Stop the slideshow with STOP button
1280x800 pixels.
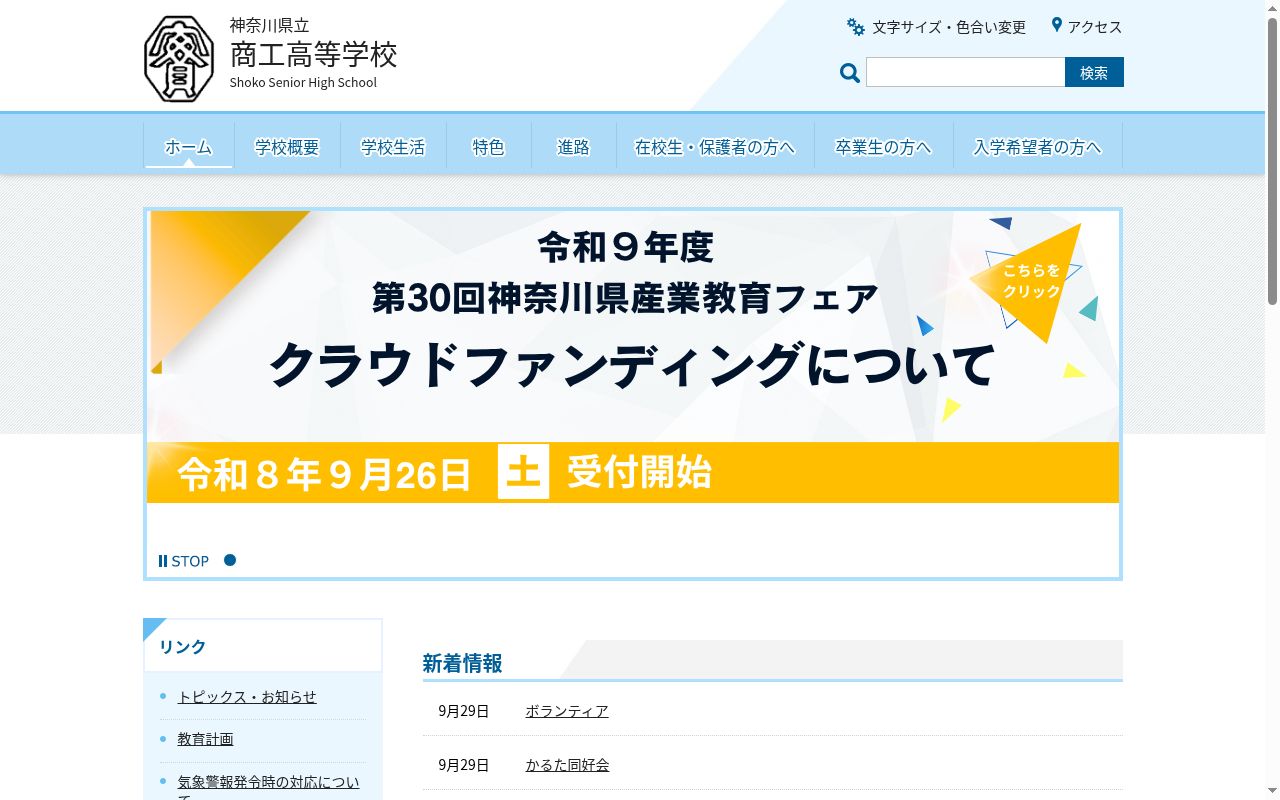point(184,561)
